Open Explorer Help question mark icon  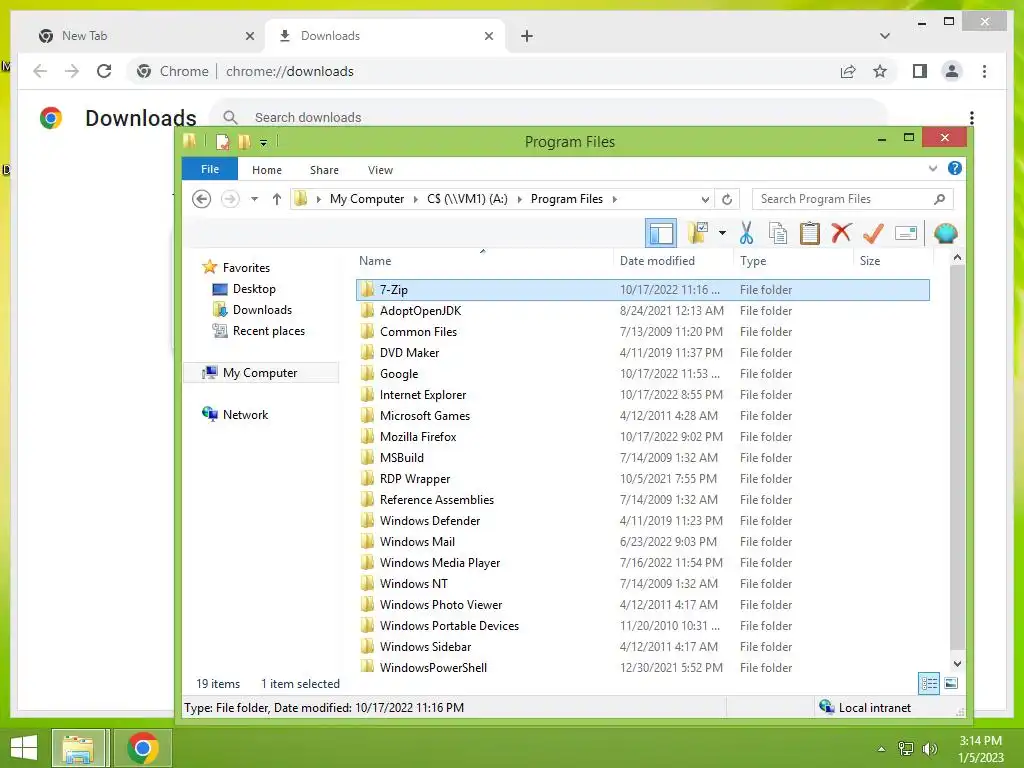pyautogui.click(x=954, y=168)
